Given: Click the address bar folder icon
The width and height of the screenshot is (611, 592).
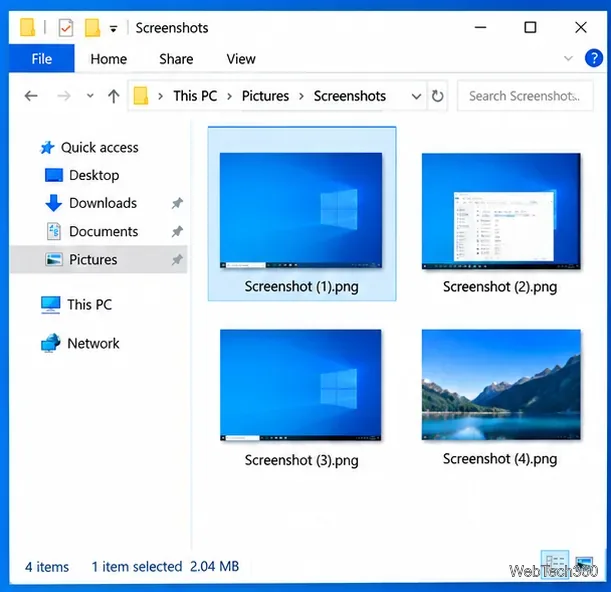Looking at the screenshot, I should click(141, 96).
